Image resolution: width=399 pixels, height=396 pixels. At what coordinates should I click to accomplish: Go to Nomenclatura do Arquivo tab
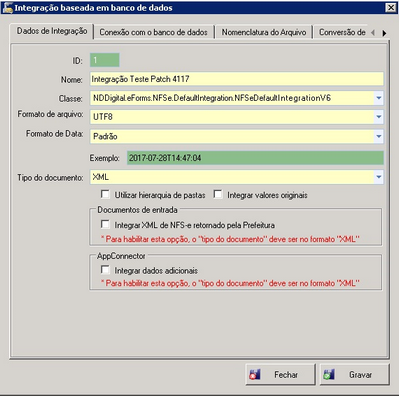pyautogui.click(x=264, y=32)
